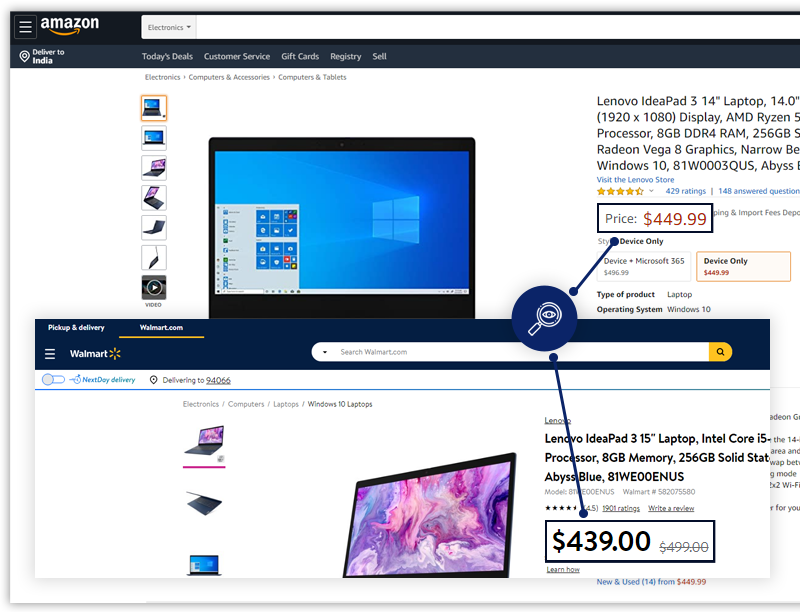Click the Deliver to India location pin
The height and width of the screenshot is (612, 800).
[24, 57]
